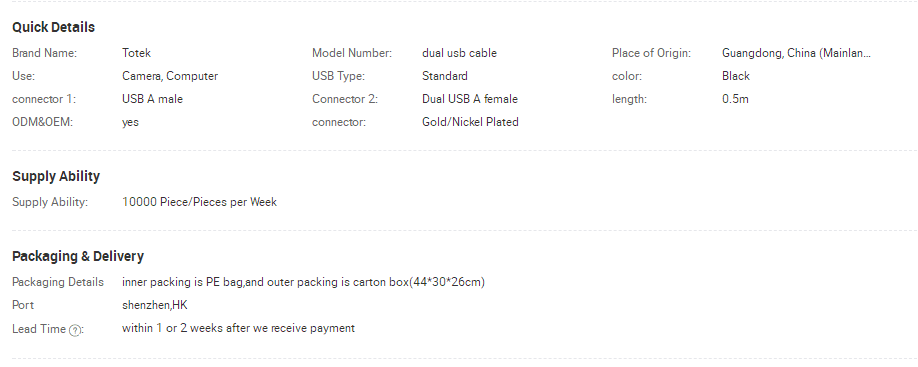Click the Supply Ability section heading
This screenshot has height=367, width=918.
tap(56, 176)
